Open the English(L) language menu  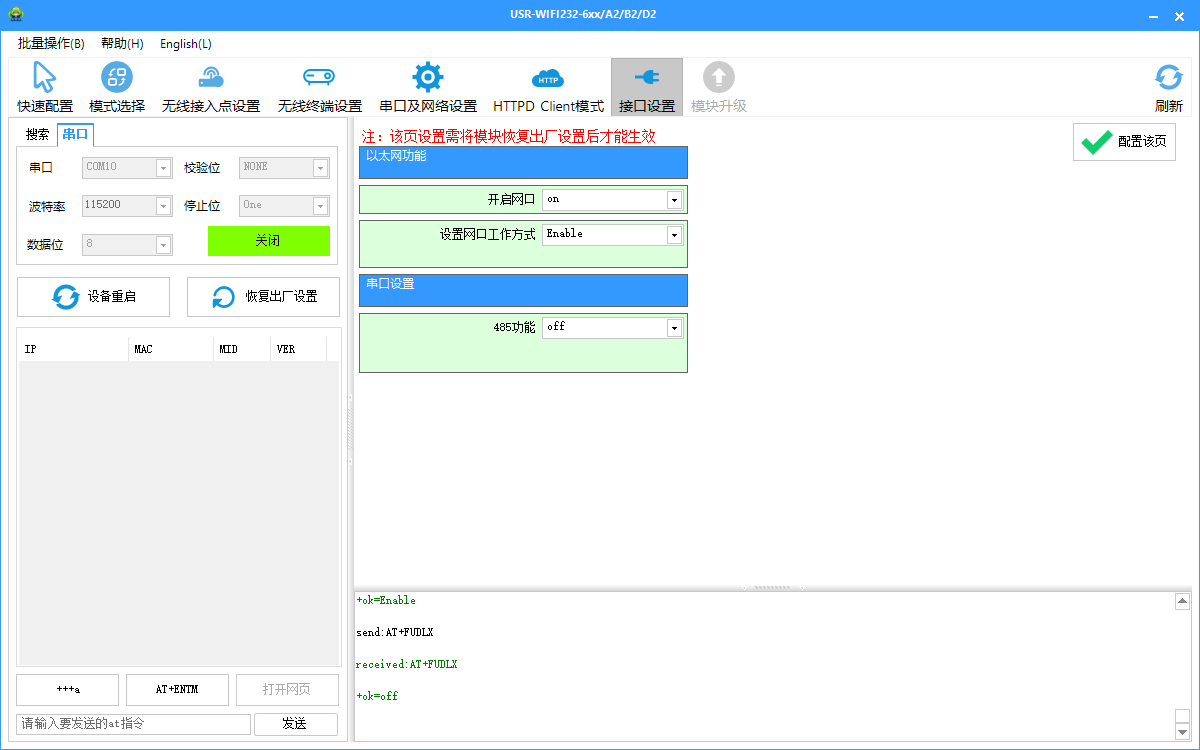coord(186,44)
